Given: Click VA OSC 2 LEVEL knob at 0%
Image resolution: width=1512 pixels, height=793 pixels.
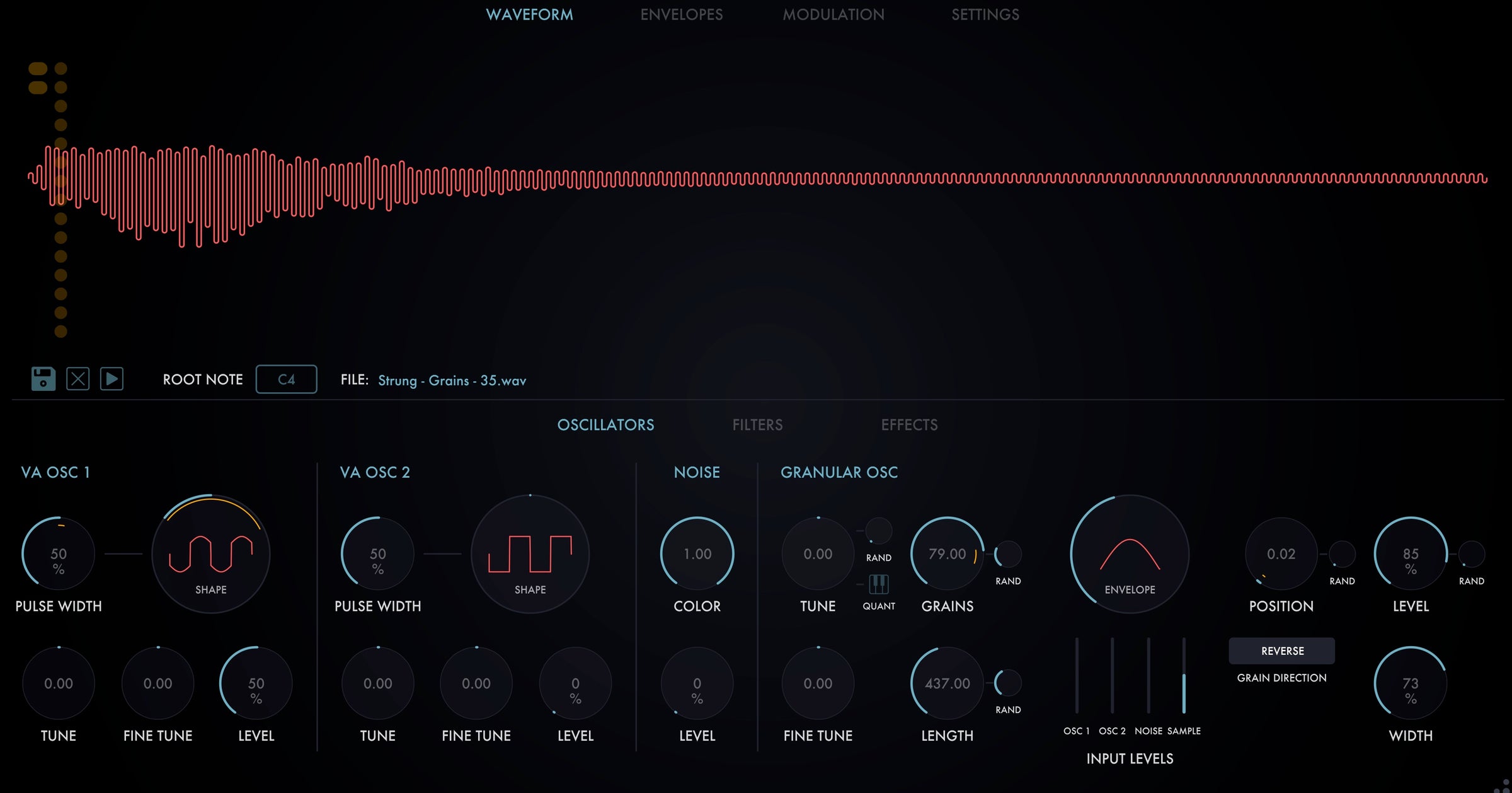Looking at the screenshot, I should pyautogui.click(x=575, y=683).
